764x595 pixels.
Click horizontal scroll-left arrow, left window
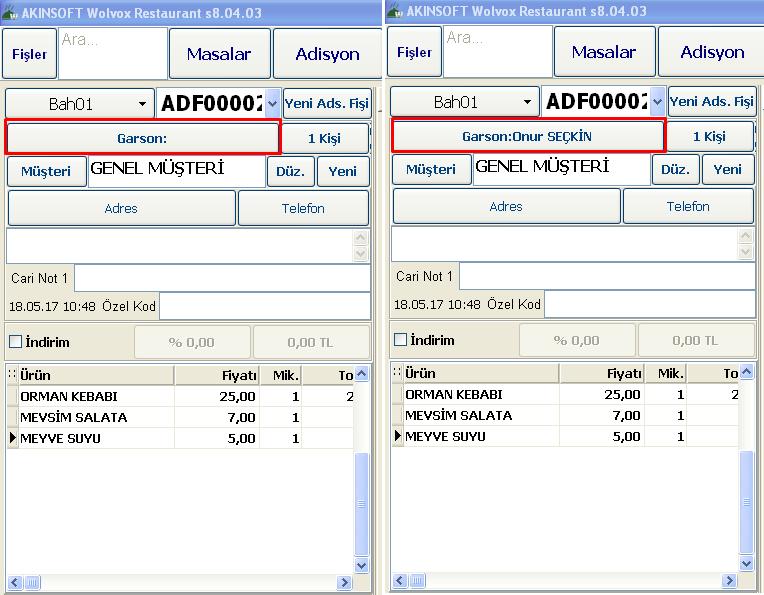(15, 582)
